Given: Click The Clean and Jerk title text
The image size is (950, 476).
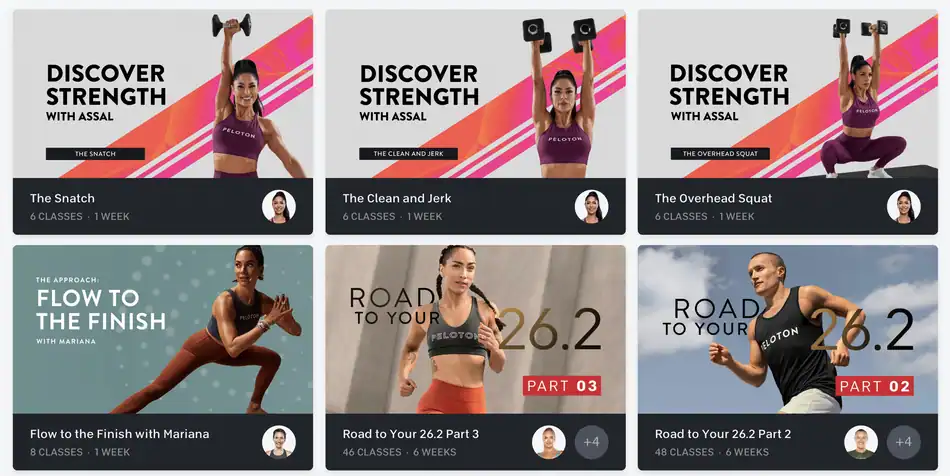Looking at the screenshot, I should [397, 198].
